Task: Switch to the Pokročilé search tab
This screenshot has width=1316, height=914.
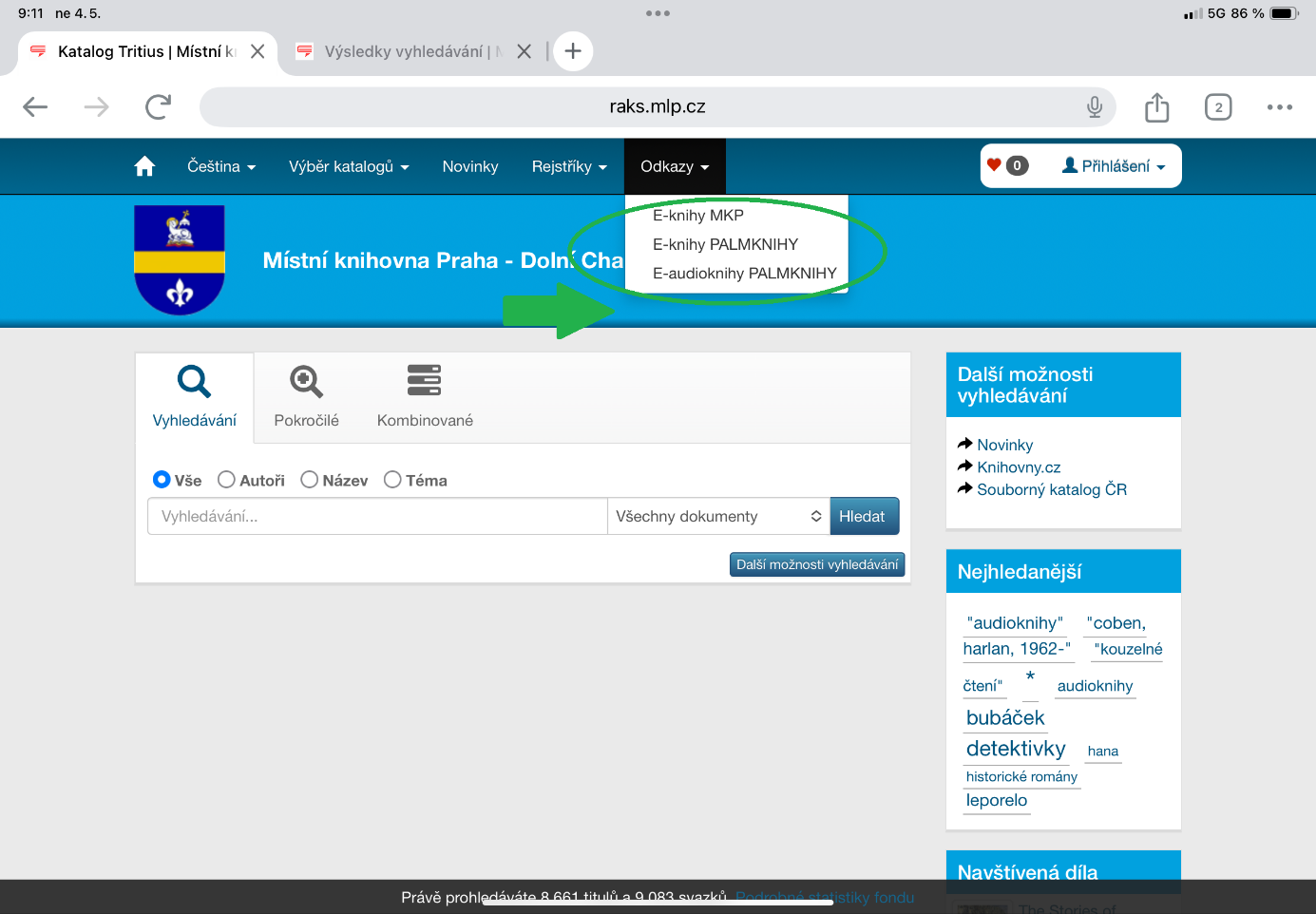Action: 306,397
